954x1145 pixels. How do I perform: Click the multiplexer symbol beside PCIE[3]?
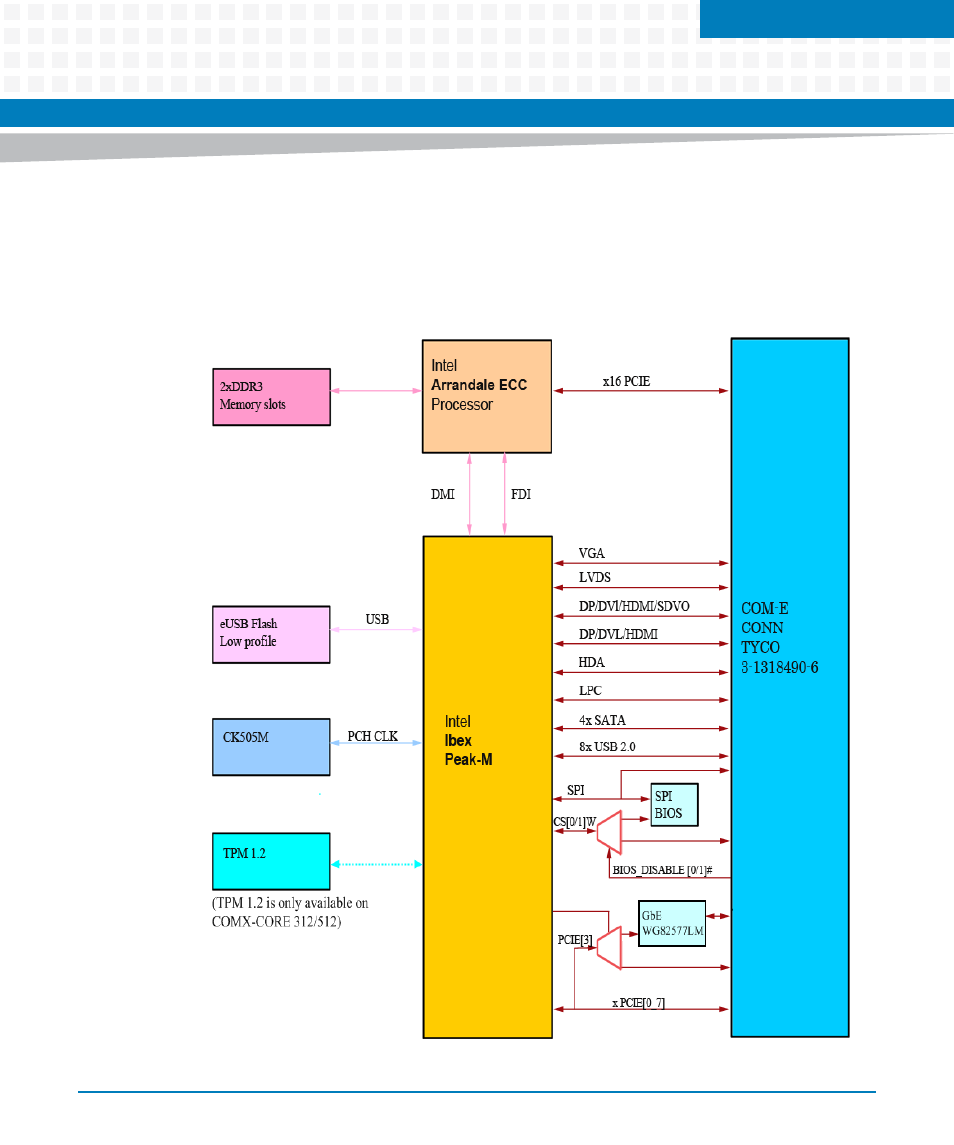coord(609,948)
